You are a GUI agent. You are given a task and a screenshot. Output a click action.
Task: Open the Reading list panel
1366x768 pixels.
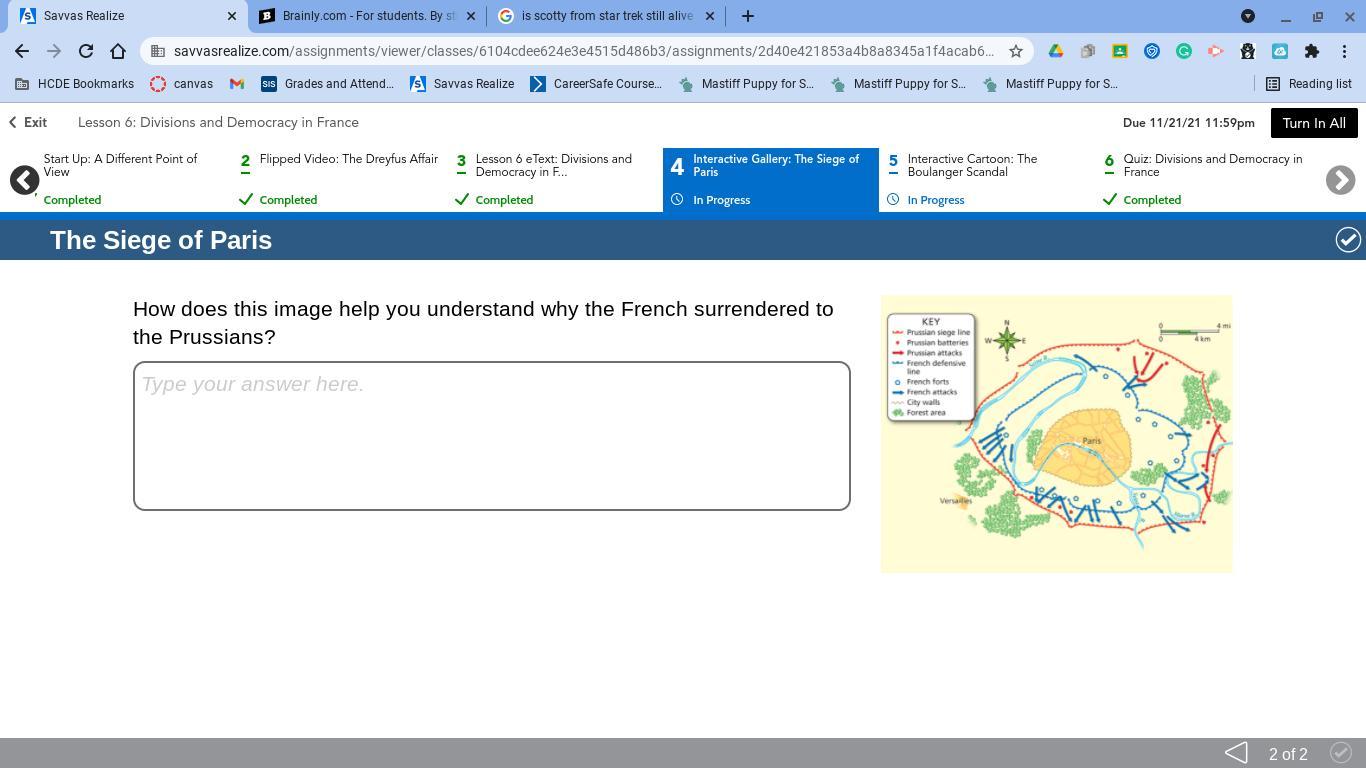(x=1309, y=84)
